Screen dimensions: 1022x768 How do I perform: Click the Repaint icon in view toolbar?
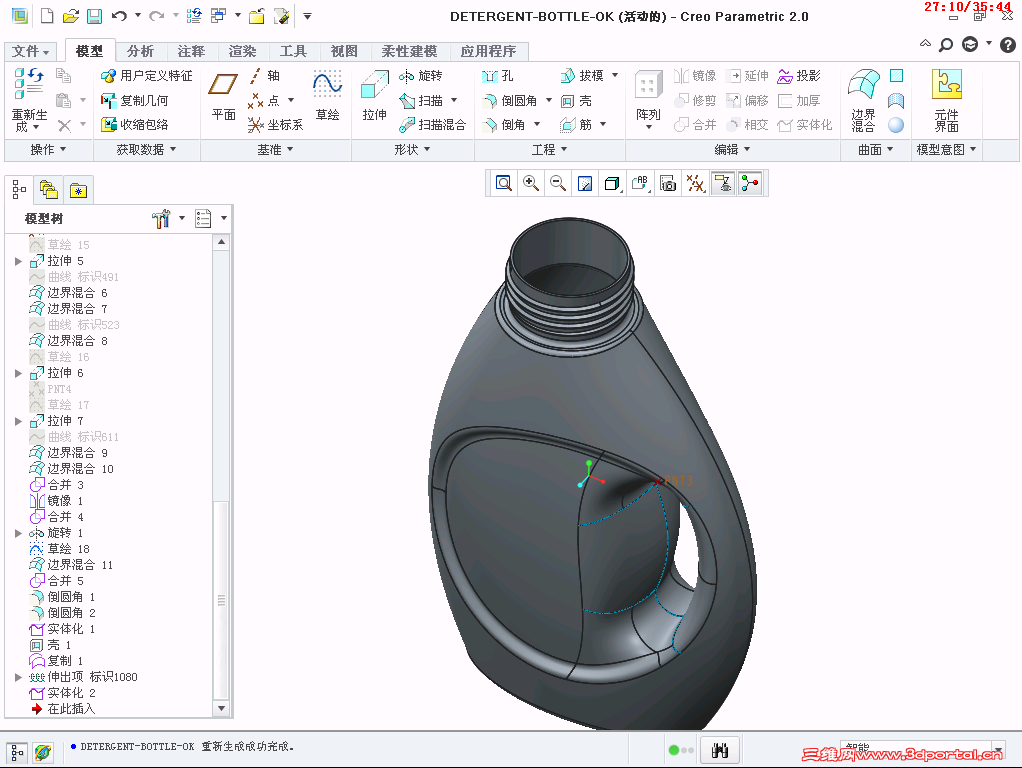pyautogui.click(x=585, y=184)
